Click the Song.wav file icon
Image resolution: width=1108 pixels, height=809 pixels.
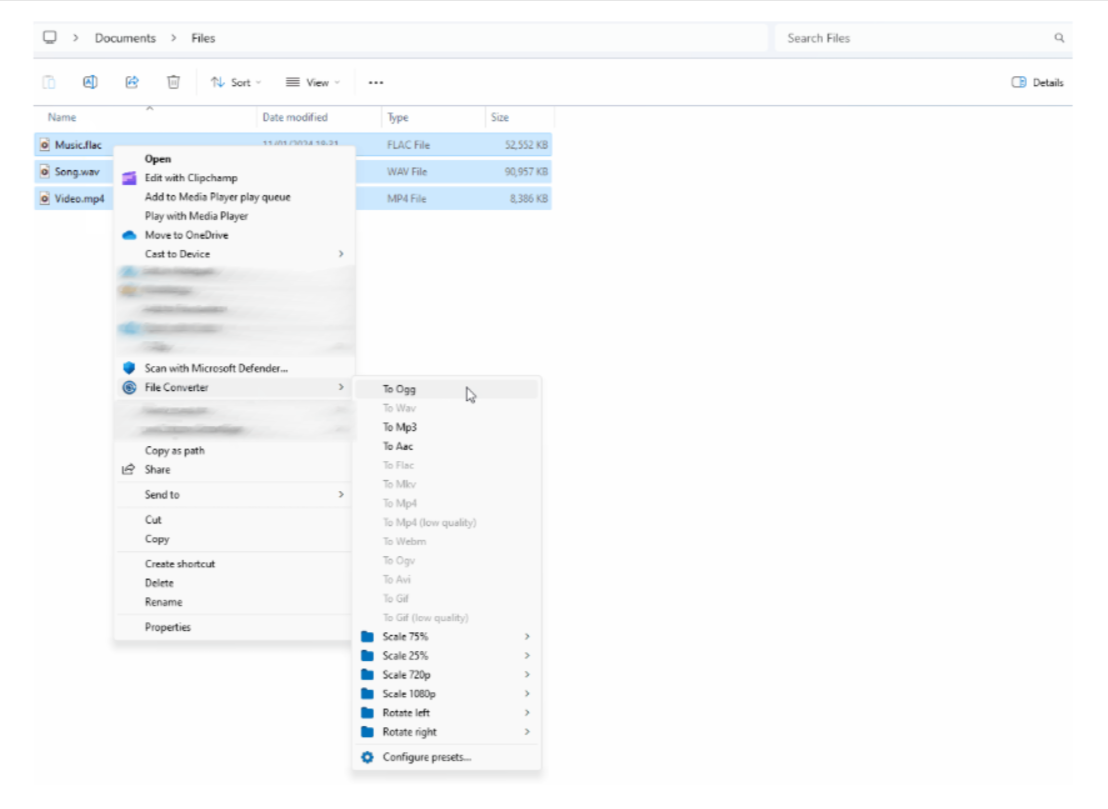(x=45, y=172)
